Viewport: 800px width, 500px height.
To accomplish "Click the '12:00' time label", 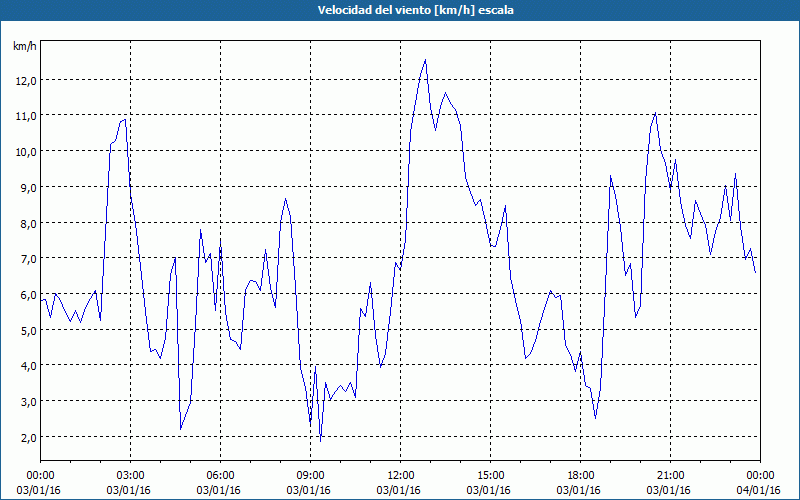I will (401, 476).
